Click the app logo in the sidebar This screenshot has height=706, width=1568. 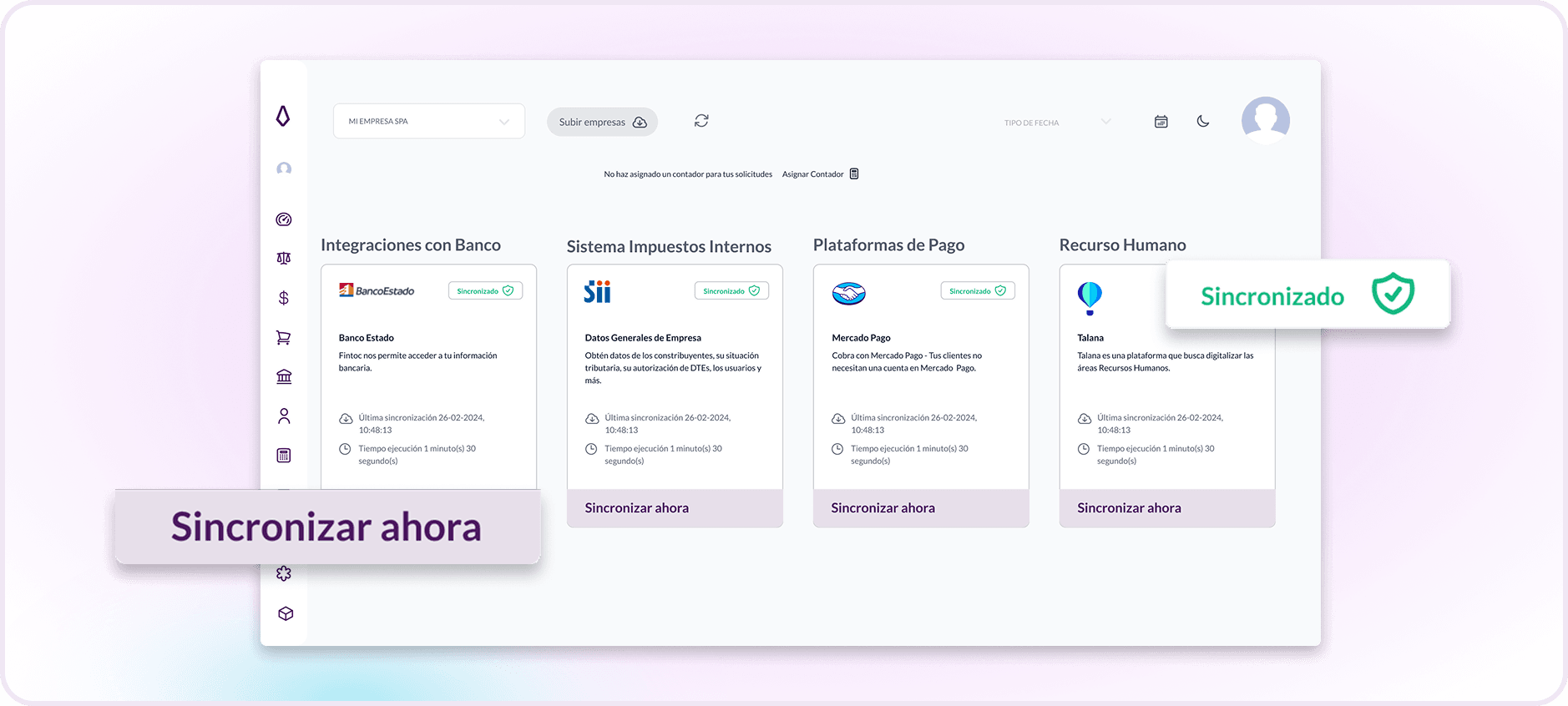(283, 116)
